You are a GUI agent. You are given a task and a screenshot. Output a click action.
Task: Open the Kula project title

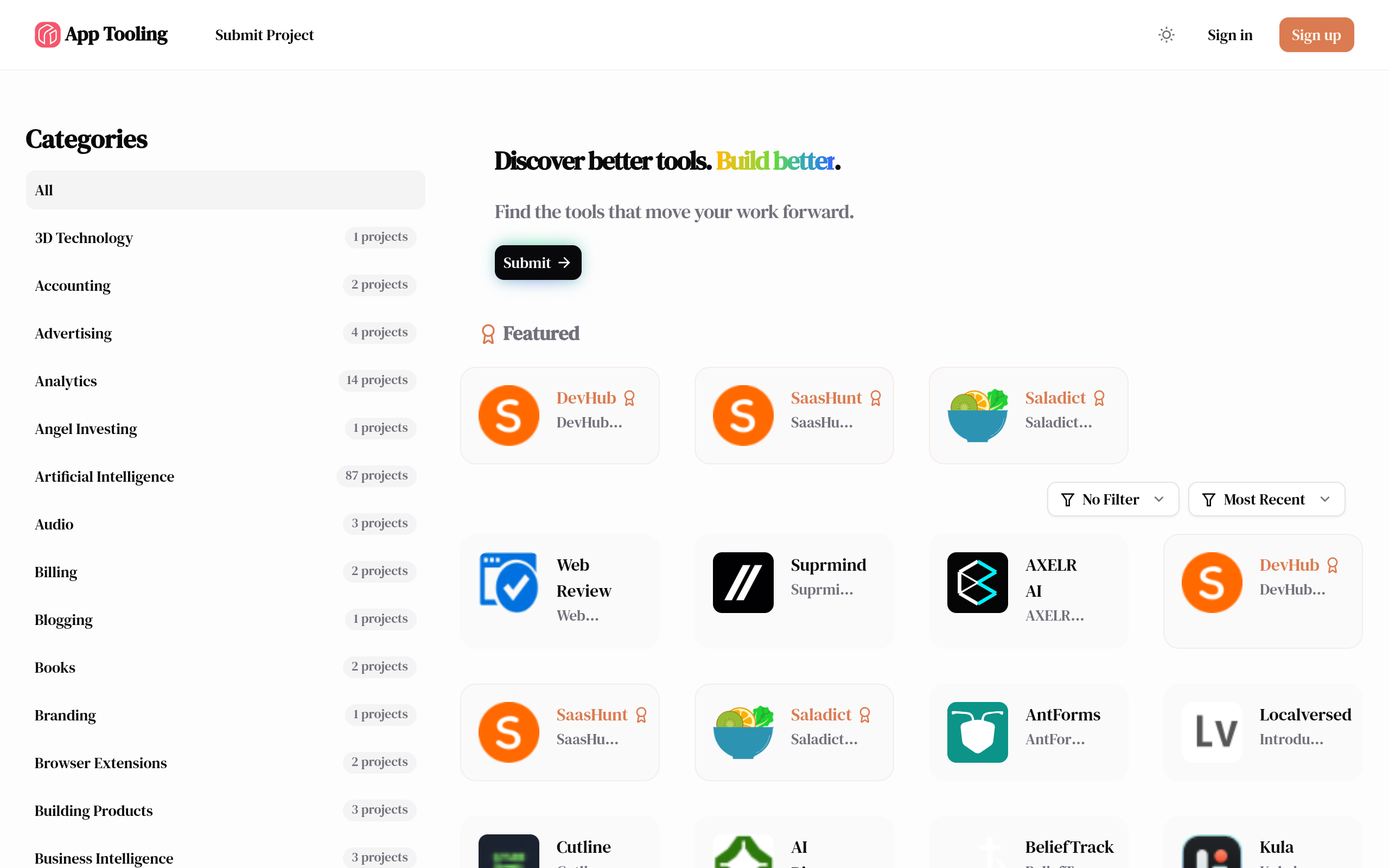[1276, 847]
